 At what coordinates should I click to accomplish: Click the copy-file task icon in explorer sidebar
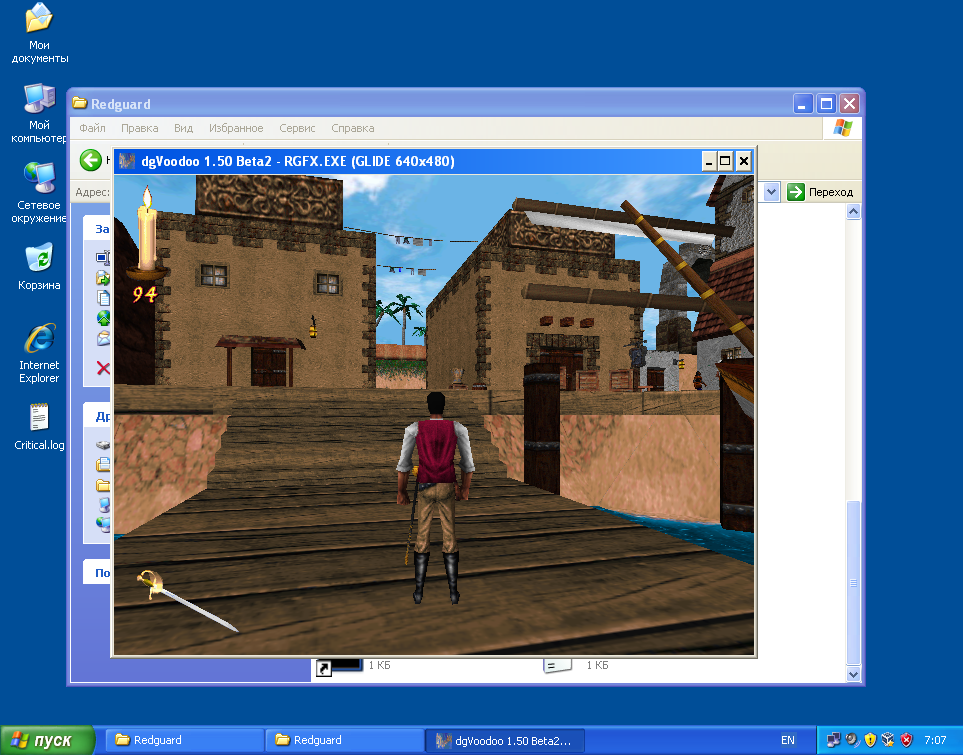(x=103, y=298)
